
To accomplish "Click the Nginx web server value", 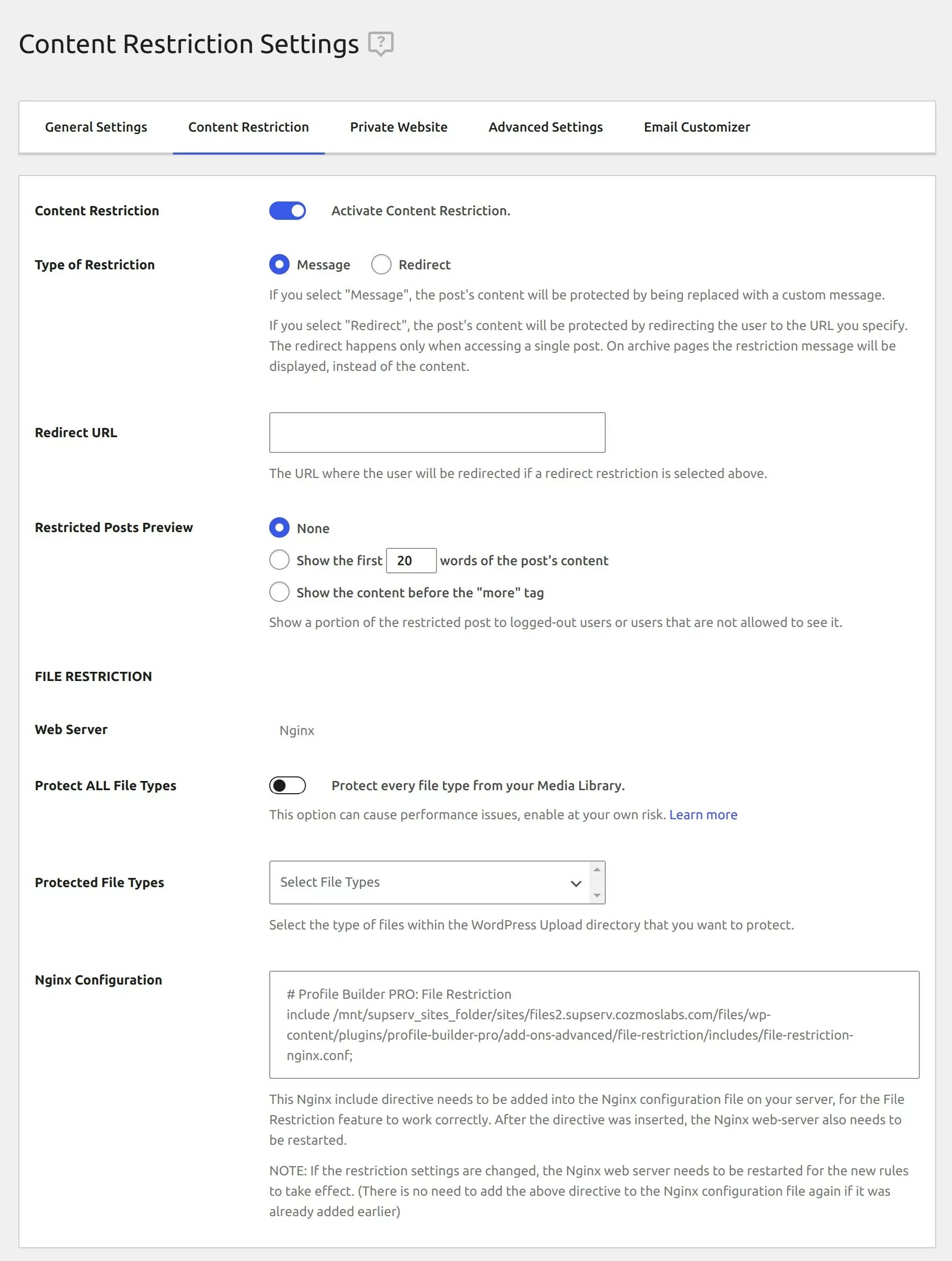I will [x=297, y=731].
